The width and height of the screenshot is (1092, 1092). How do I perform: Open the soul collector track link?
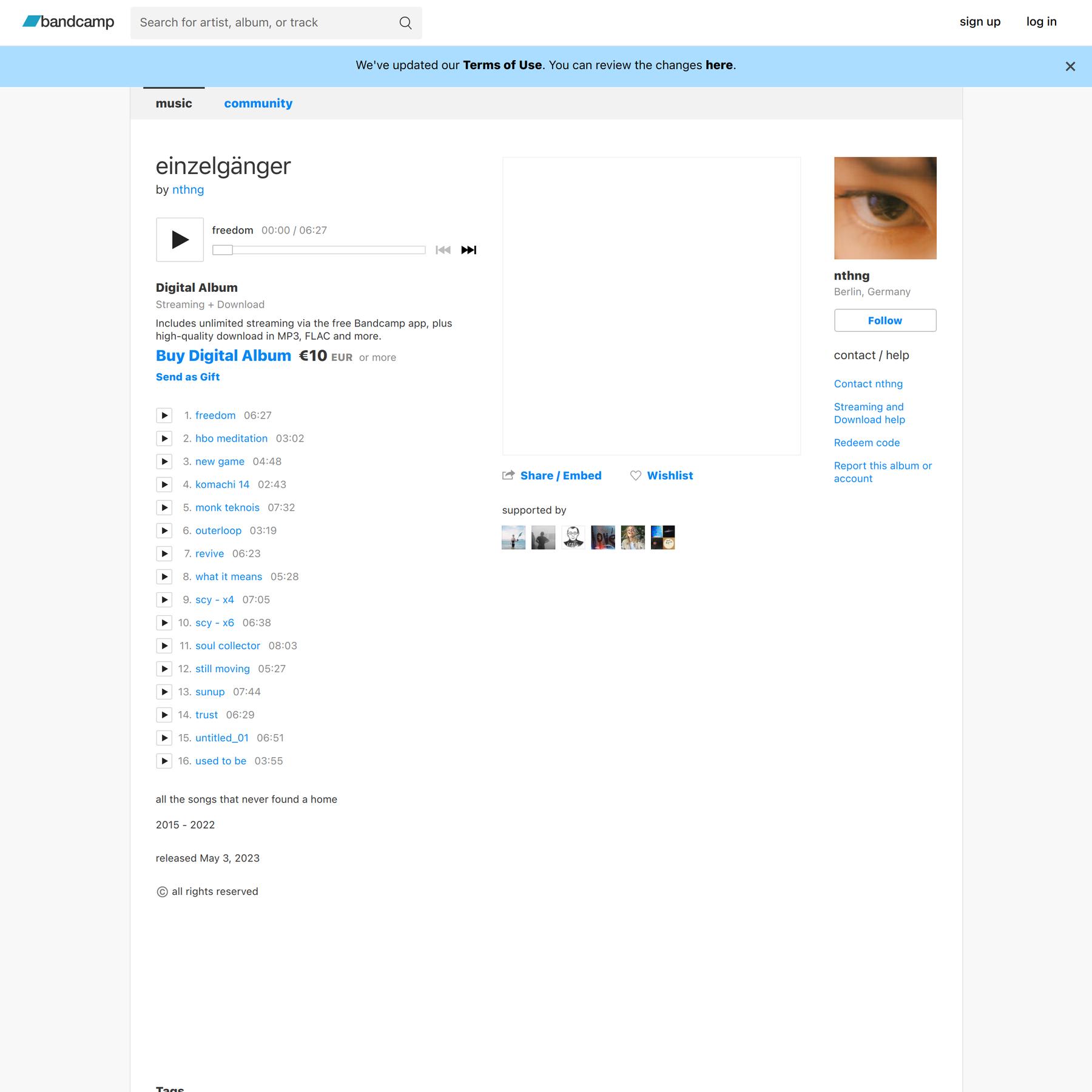coord(227,646)
